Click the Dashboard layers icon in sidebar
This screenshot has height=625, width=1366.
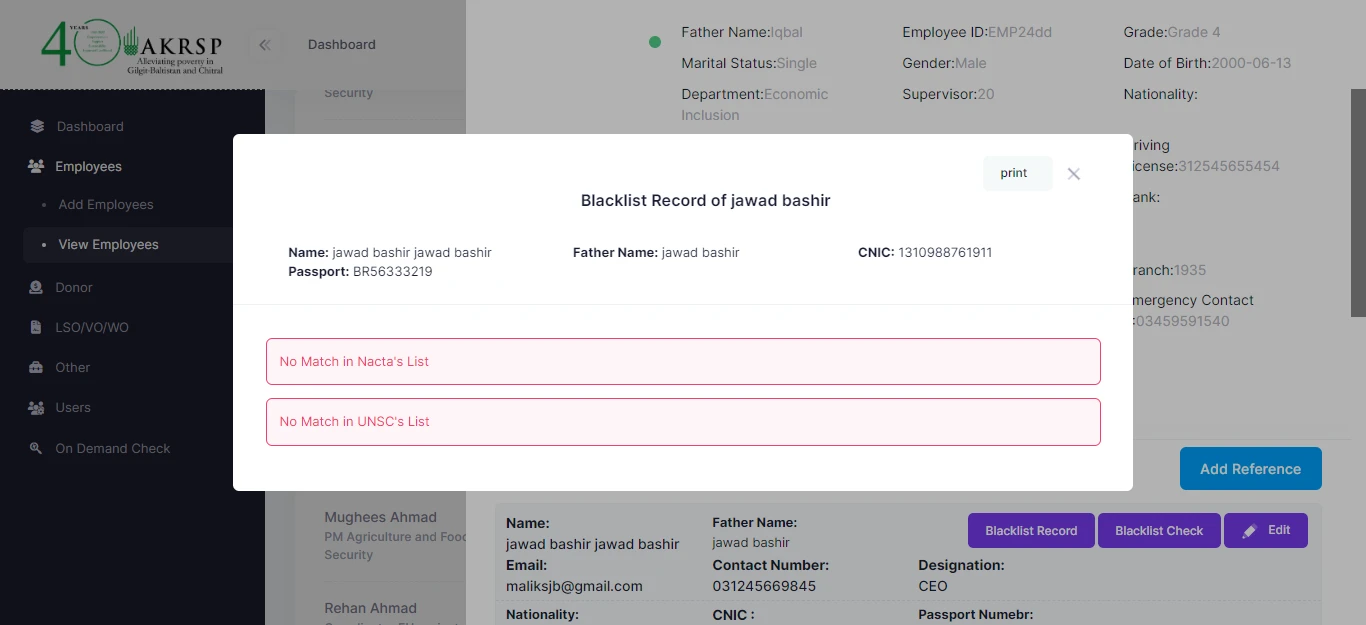(x=37, y=126)
